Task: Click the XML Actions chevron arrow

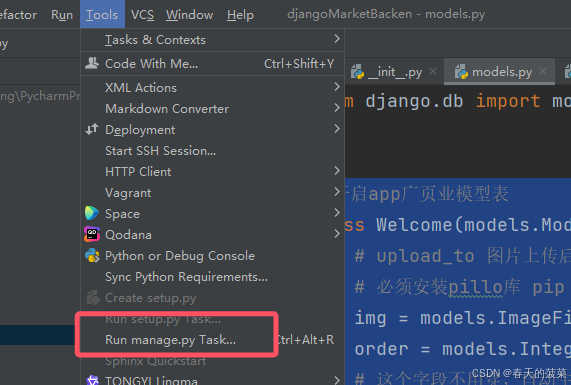Action: 337,87
